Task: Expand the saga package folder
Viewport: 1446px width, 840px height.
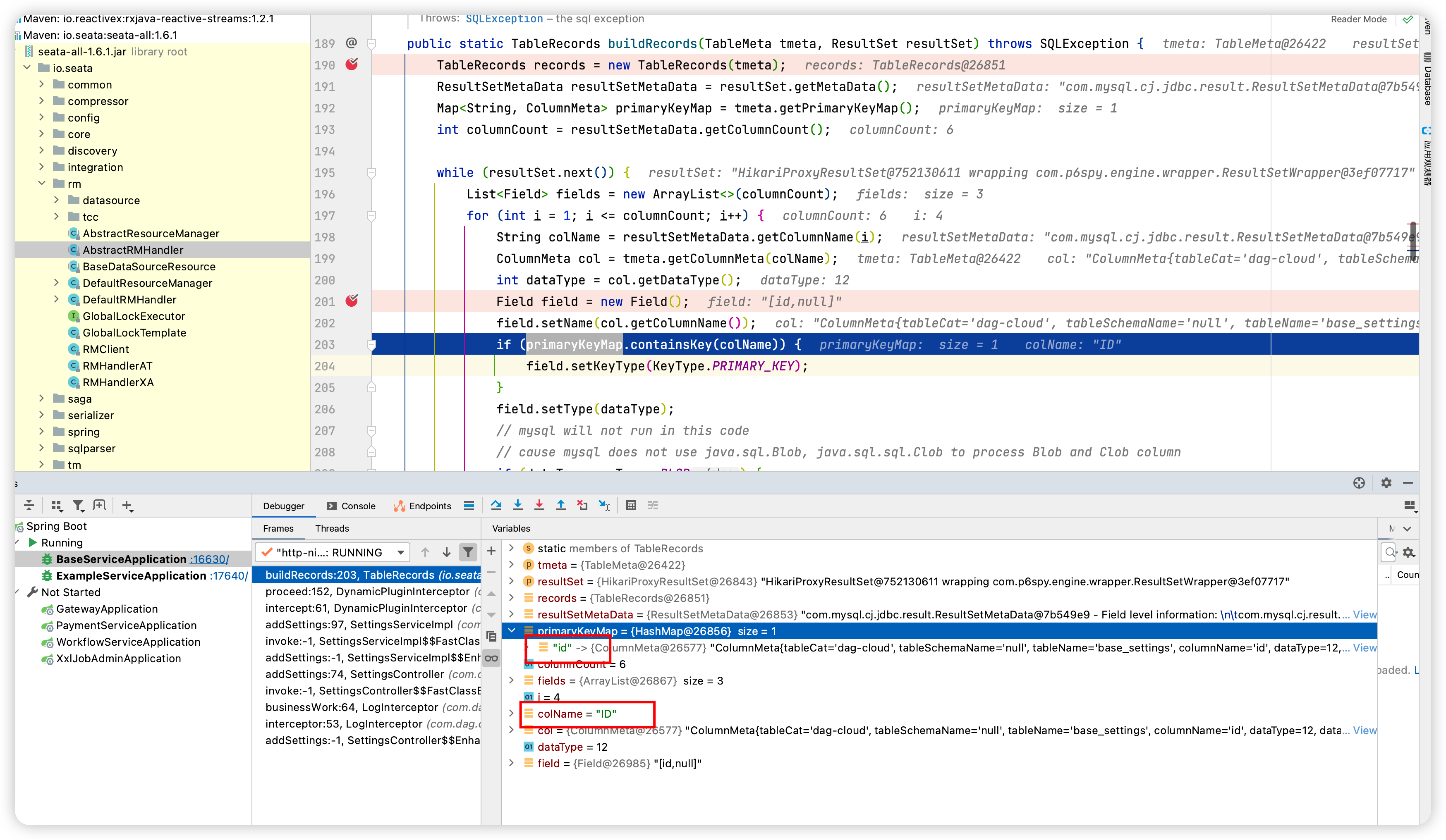Action: click(x=41, y=398)
